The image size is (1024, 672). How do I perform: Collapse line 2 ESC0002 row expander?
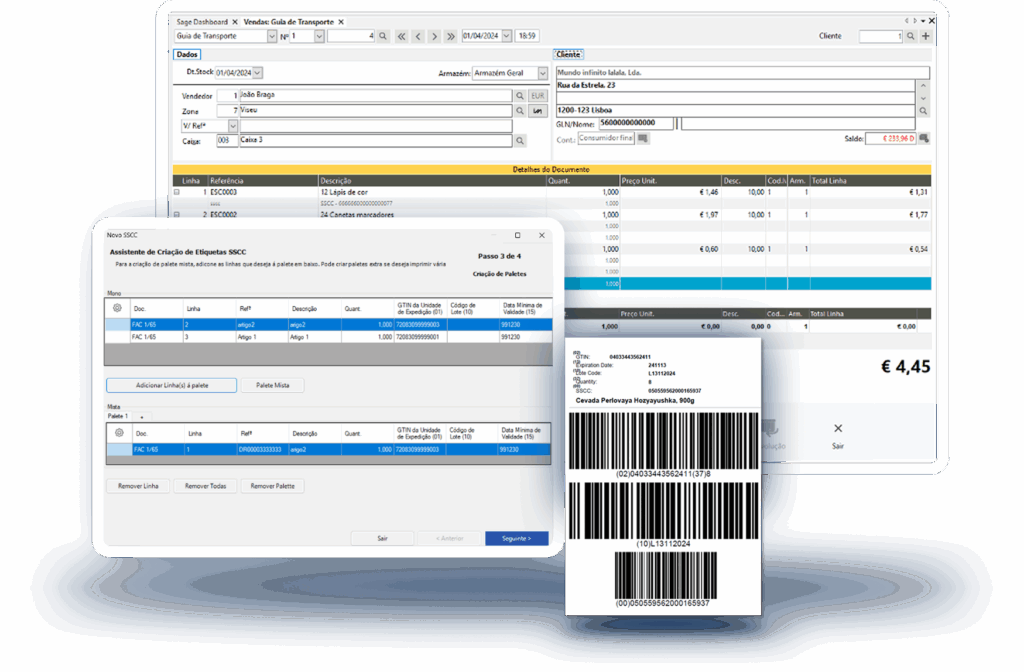pyautogui.click(x=176, y=215)
